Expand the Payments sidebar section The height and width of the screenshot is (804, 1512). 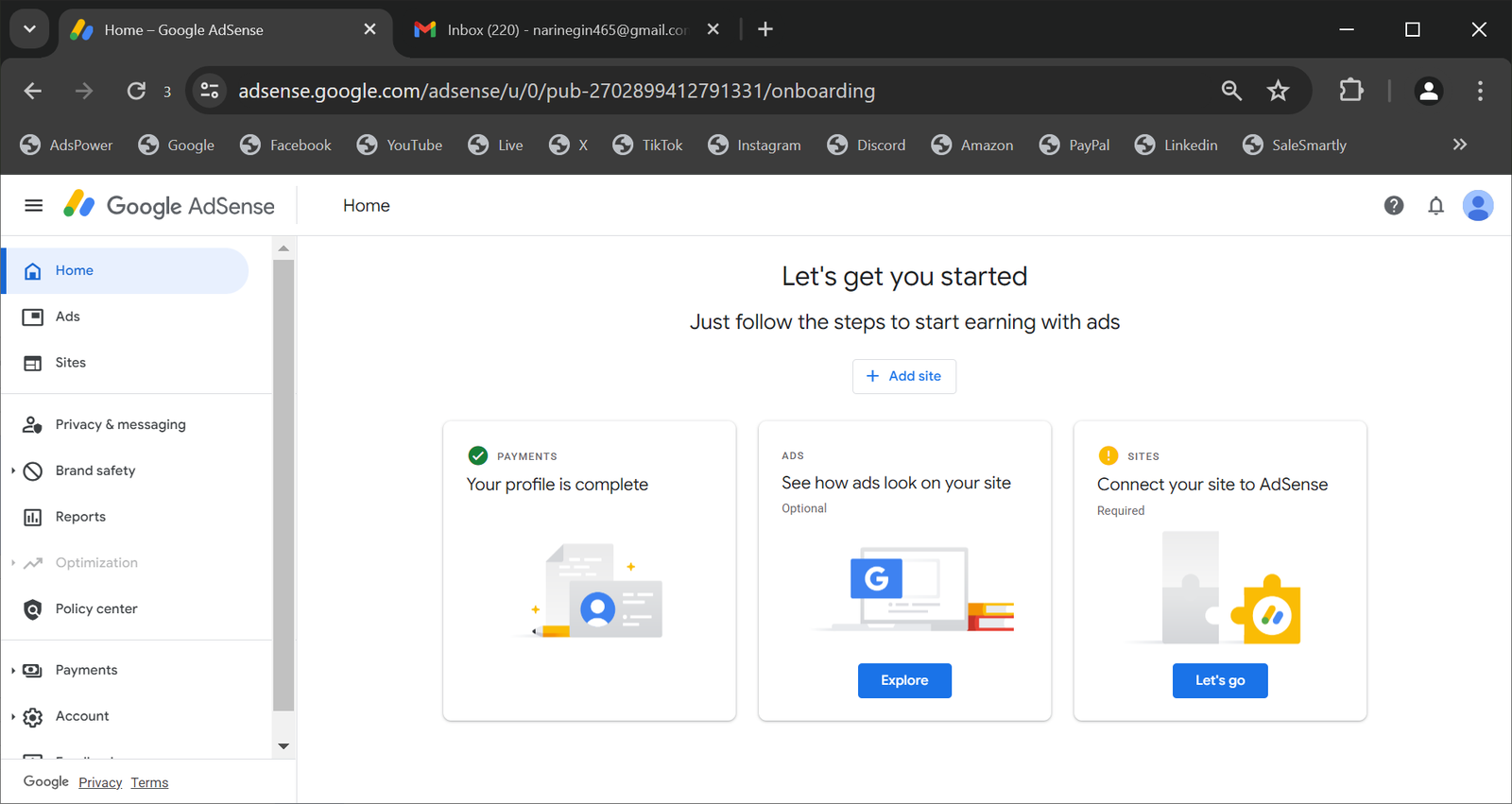[x=13, y=671]
